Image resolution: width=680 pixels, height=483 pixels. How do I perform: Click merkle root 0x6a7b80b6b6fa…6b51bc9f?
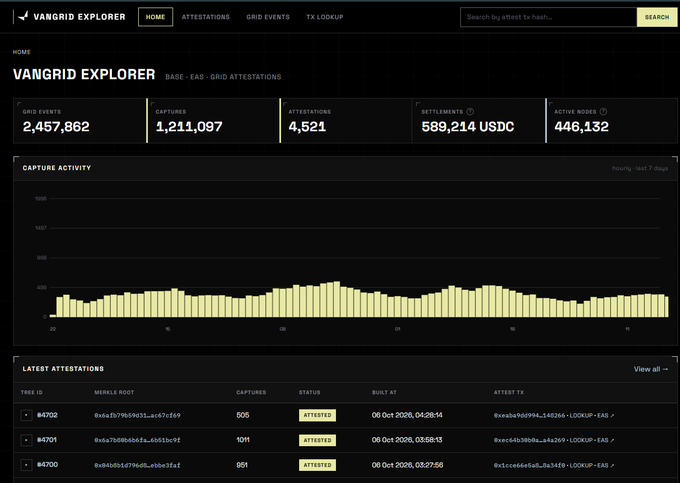[x=137, y=440]
